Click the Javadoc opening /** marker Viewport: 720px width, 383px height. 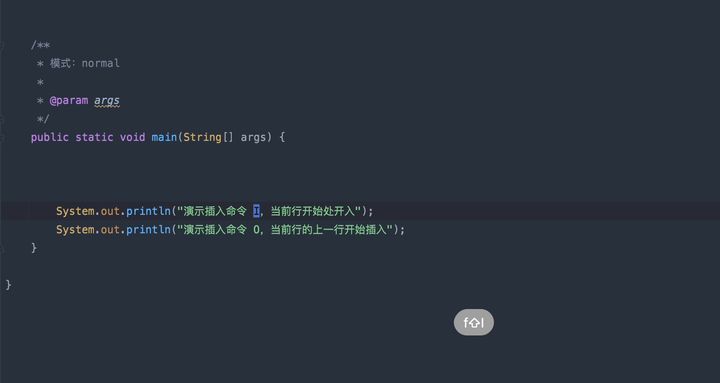(40, 45)
